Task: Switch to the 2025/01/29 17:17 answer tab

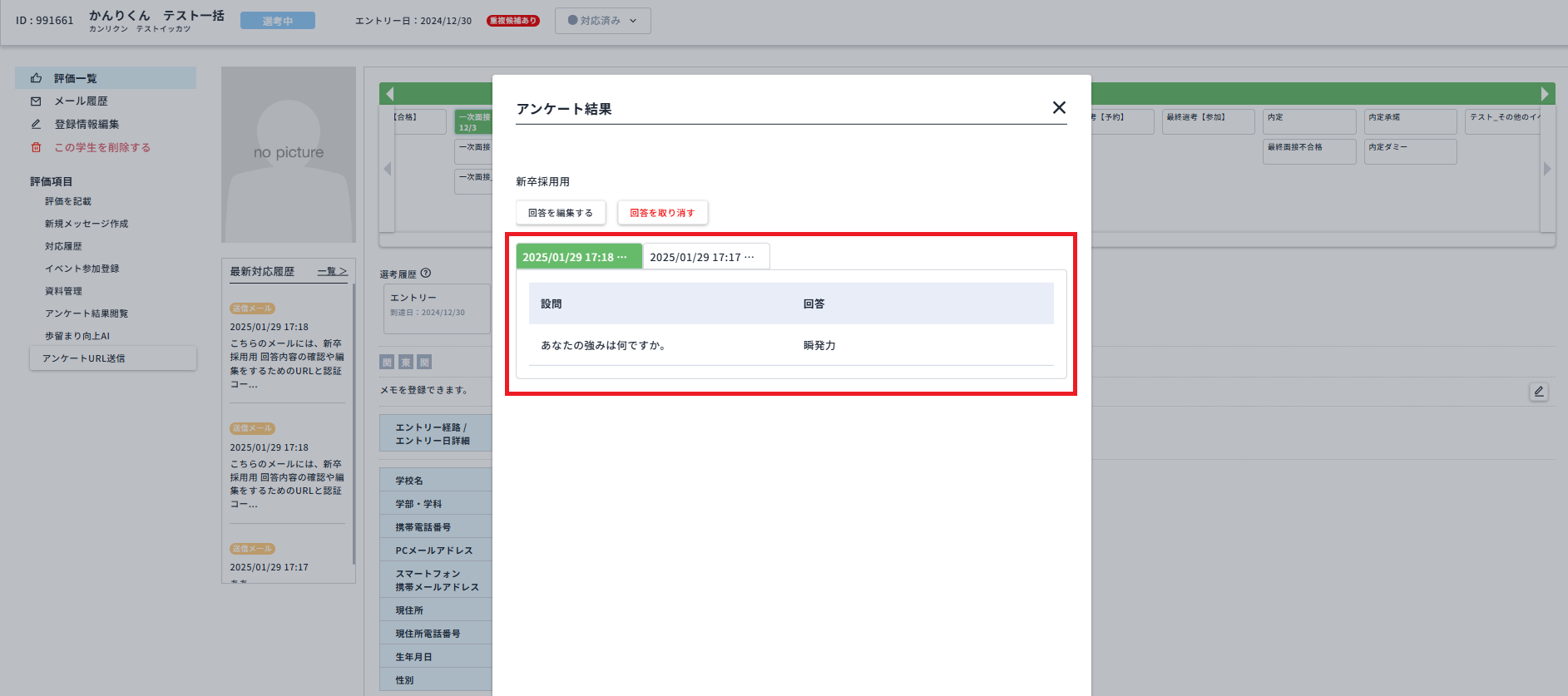Action: pyautogui.click(x=705, y=257)
